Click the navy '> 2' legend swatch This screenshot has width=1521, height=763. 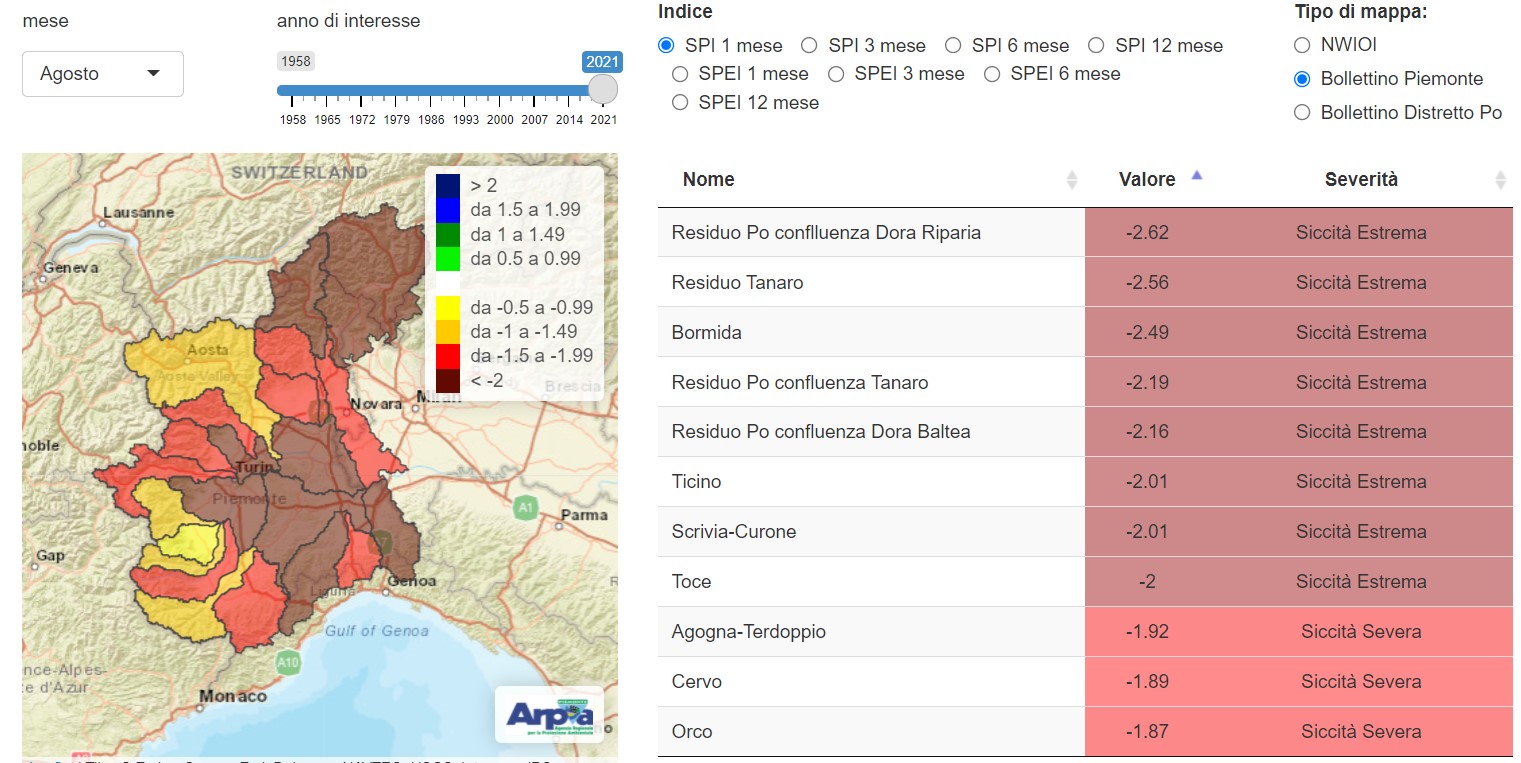click(448, 185)
